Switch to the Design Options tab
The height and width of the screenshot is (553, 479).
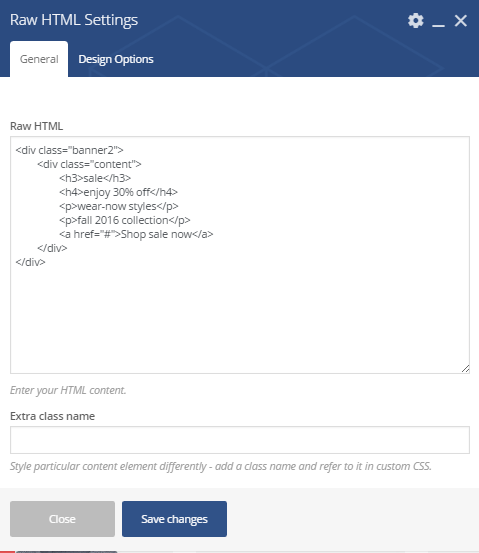(x=116, y=59)
